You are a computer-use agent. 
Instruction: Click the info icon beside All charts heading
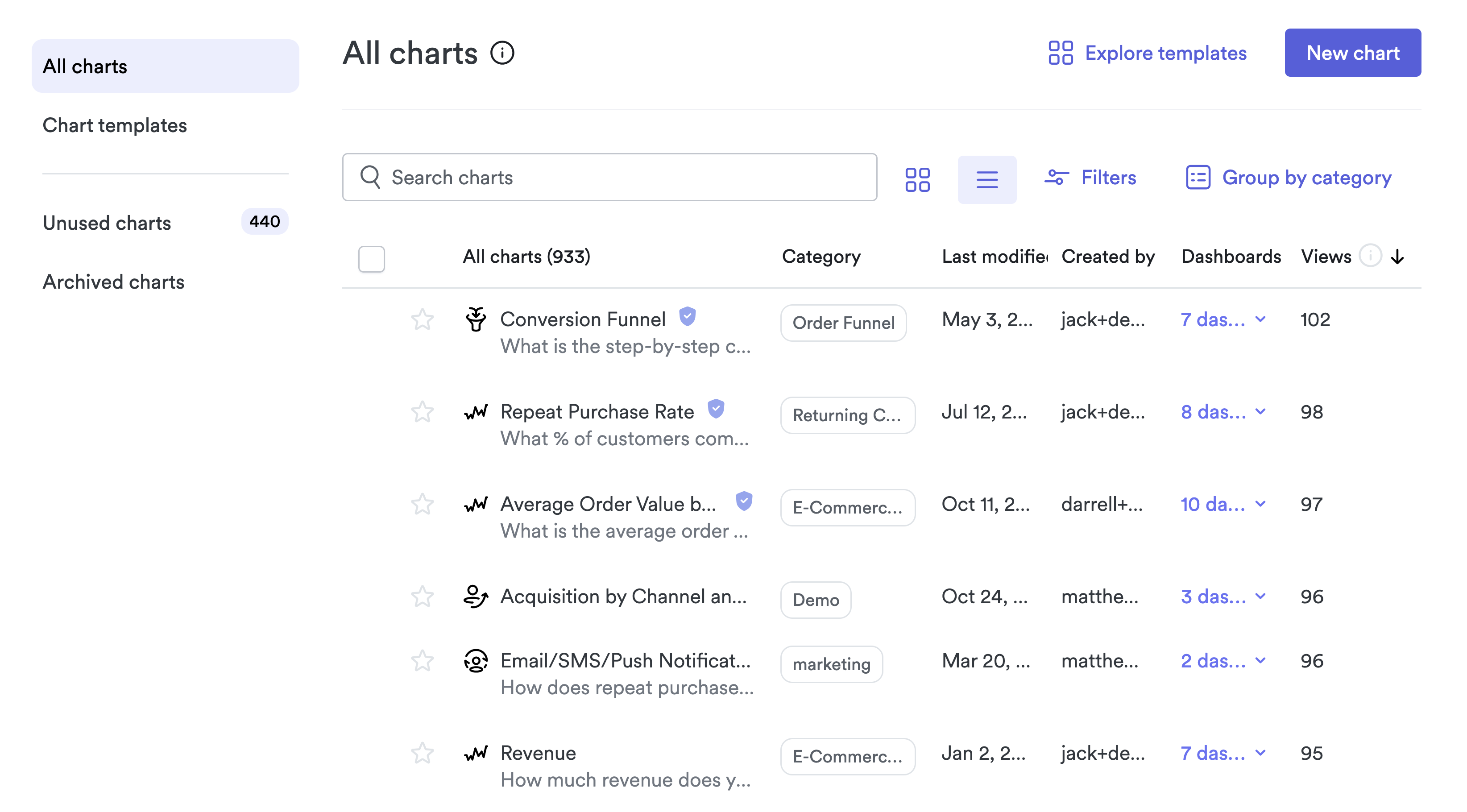pos(502,53)
